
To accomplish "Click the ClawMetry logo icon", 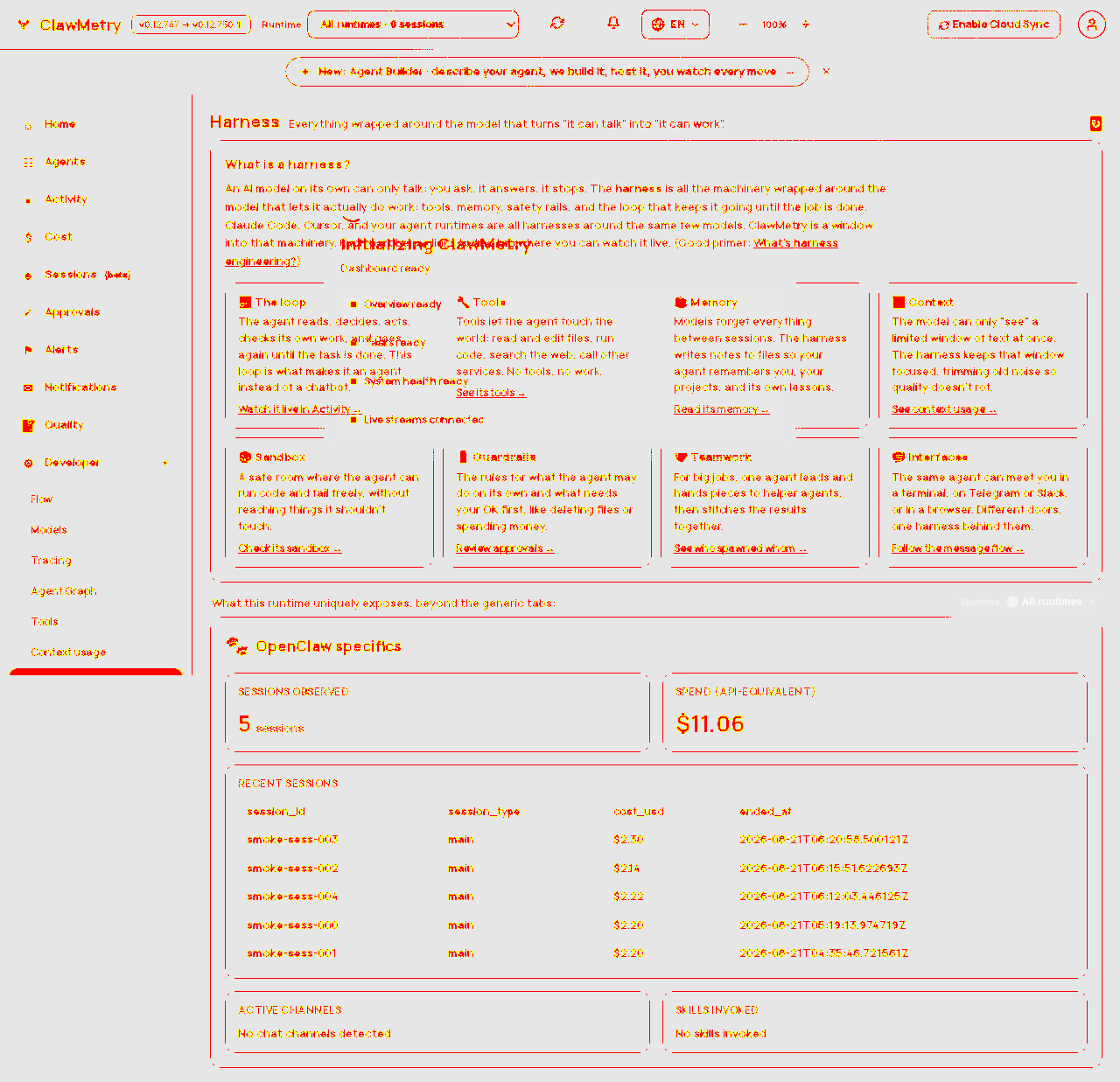I will [x=24, y=24].
